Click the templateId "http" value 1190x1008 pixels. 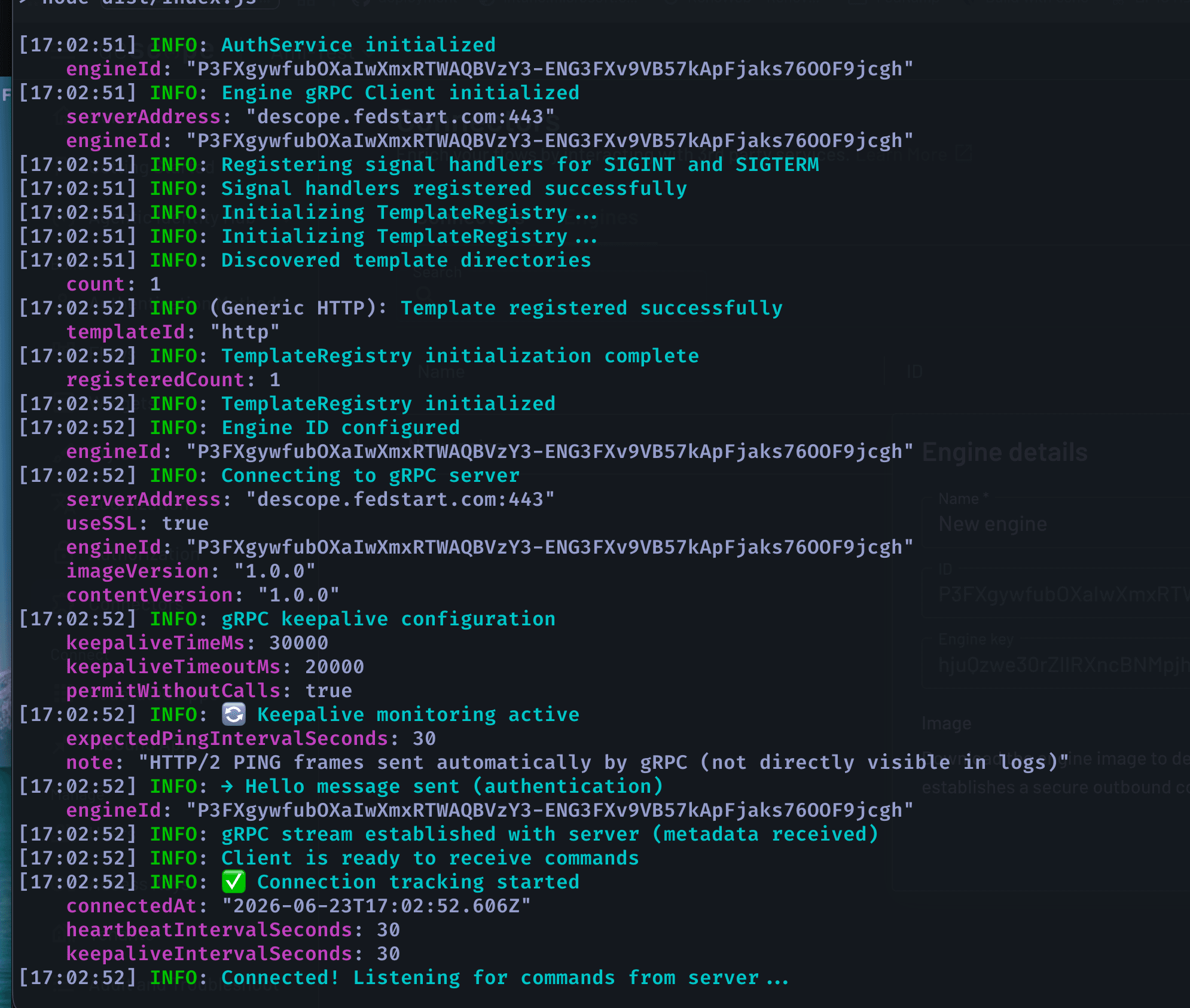click(x=245, y=332)
